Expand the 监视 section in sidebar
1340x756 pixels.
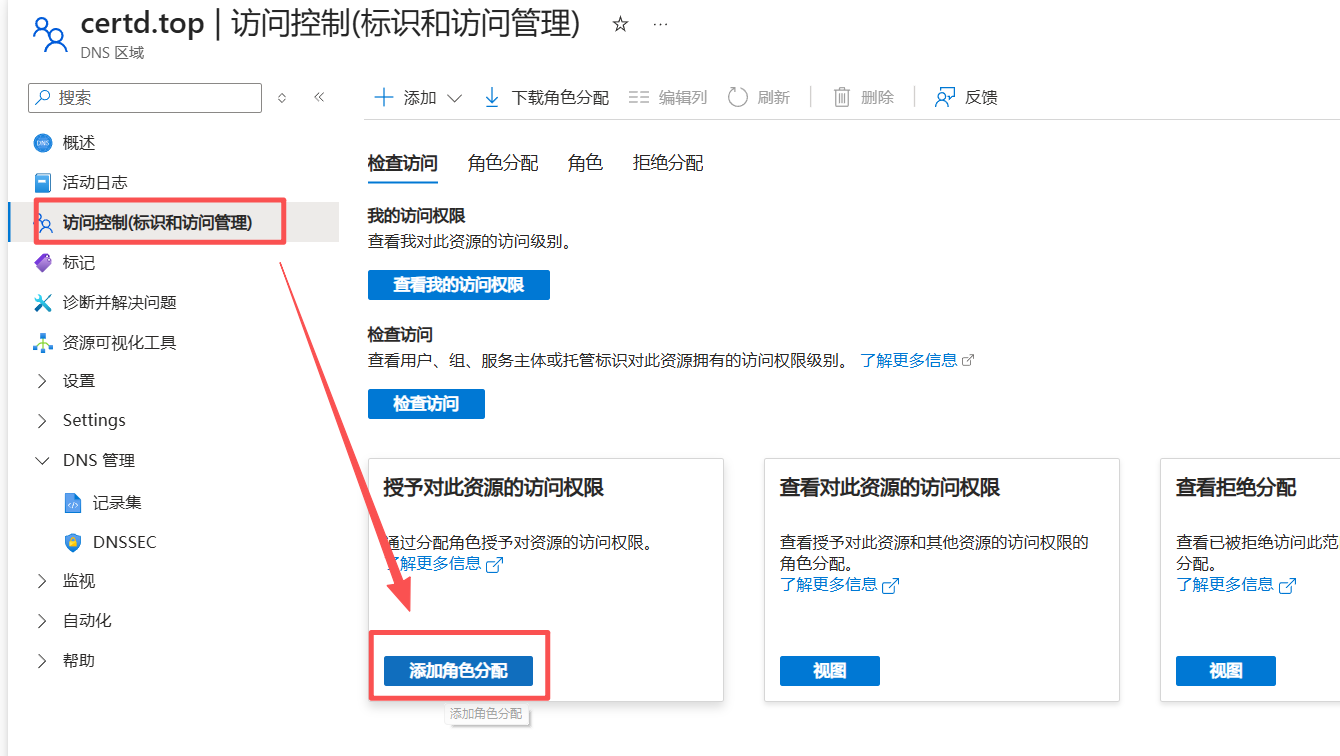42,581
